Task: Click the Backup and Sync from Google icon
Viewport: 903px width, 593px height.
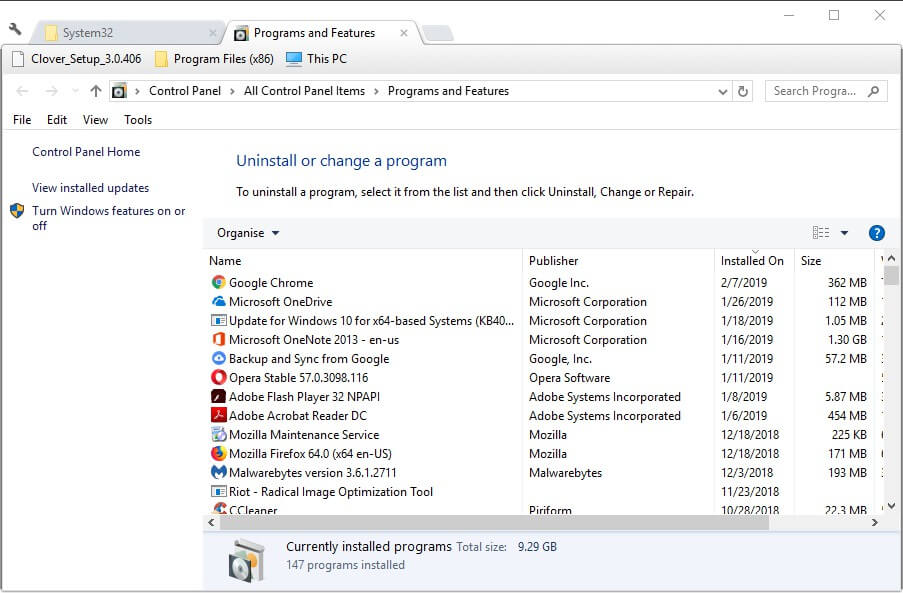Action: click(x=218, y=358)
